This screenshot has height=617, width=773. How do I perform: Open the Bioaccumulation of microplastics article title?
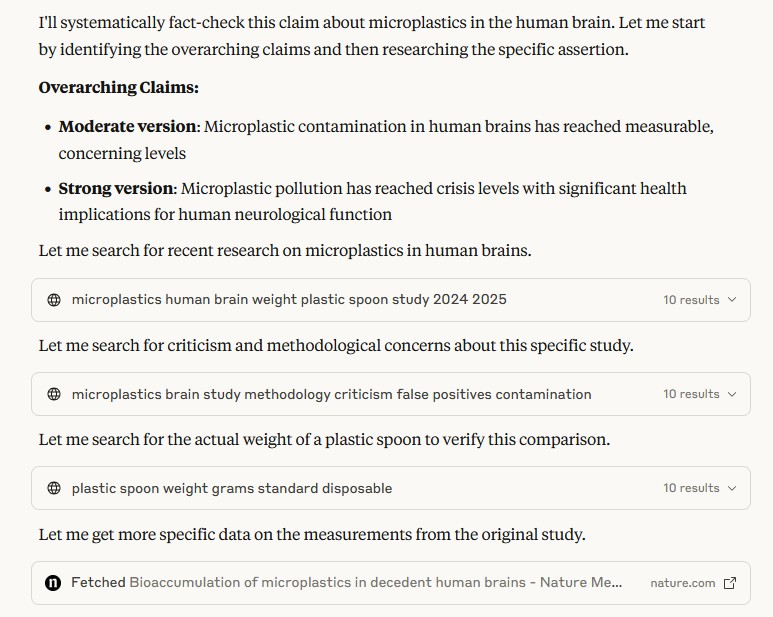click(x=376, y=583)
